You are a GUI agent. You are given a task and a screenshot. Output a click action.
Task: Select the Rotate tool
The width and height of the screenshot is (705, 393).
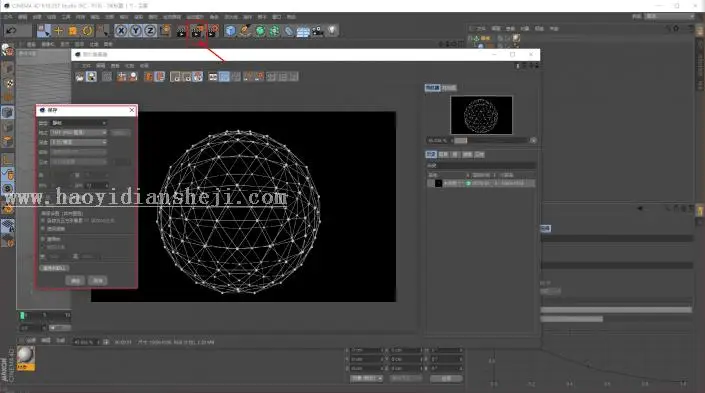pos(88,31)
